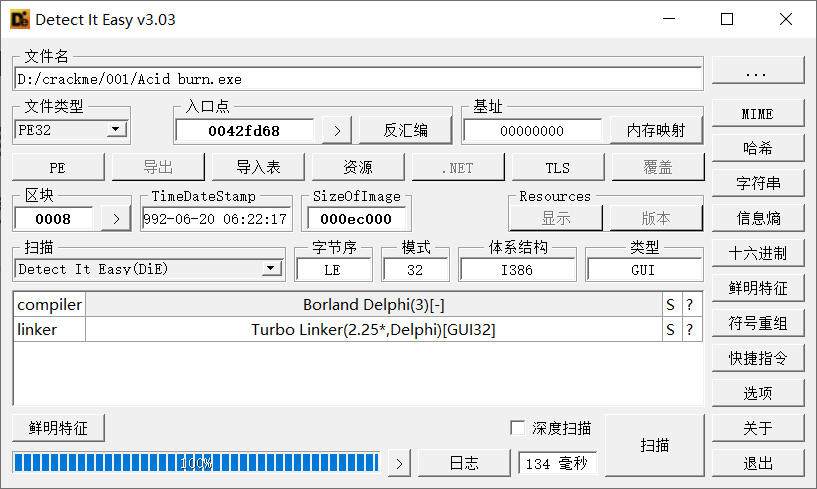This screenshot has width=817, height=489.
Task: Click the 体系结构 I386 field
Action: point(517,270)
